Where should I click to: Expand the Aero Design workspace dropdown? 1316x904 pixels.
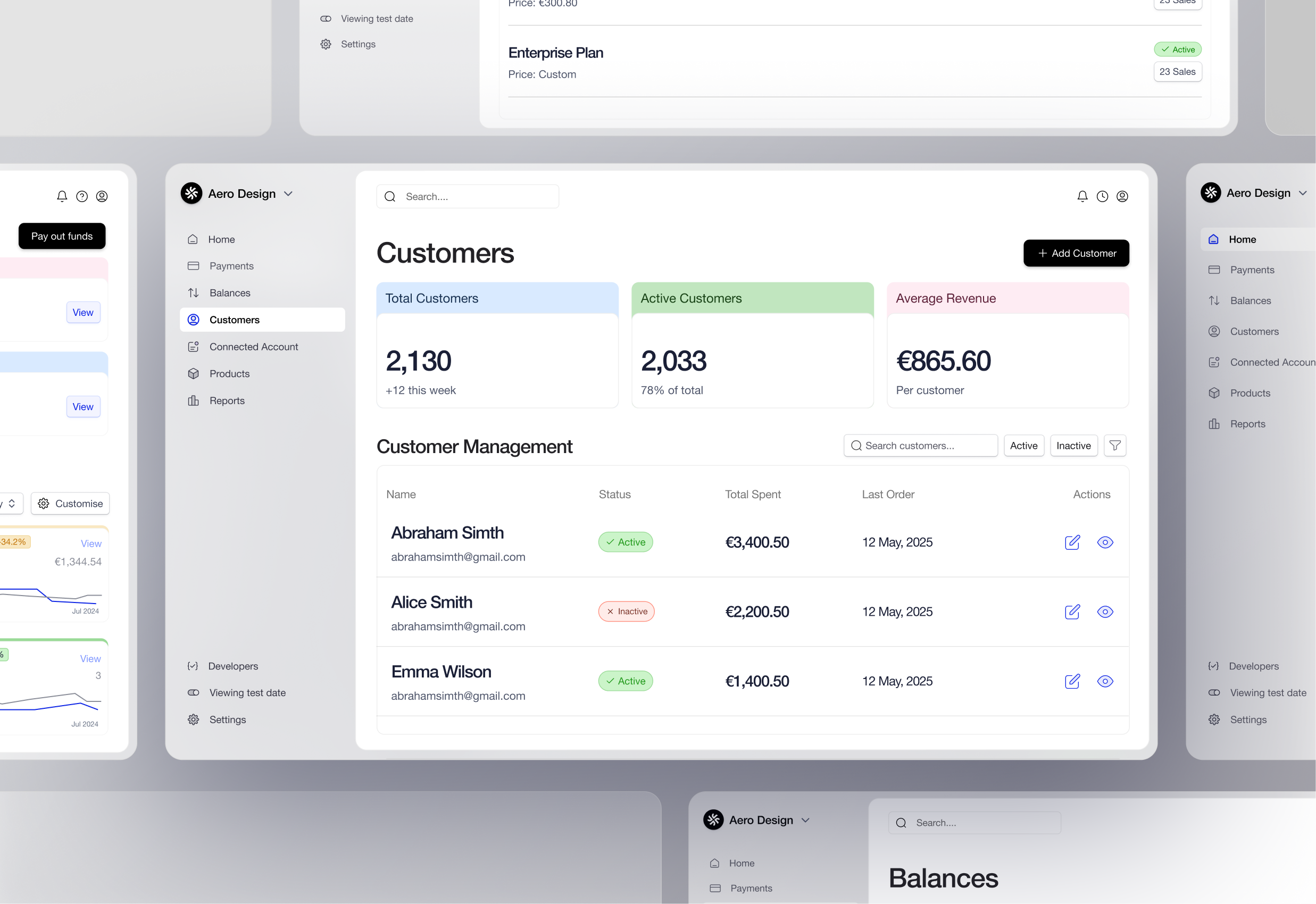pos(289,193)
